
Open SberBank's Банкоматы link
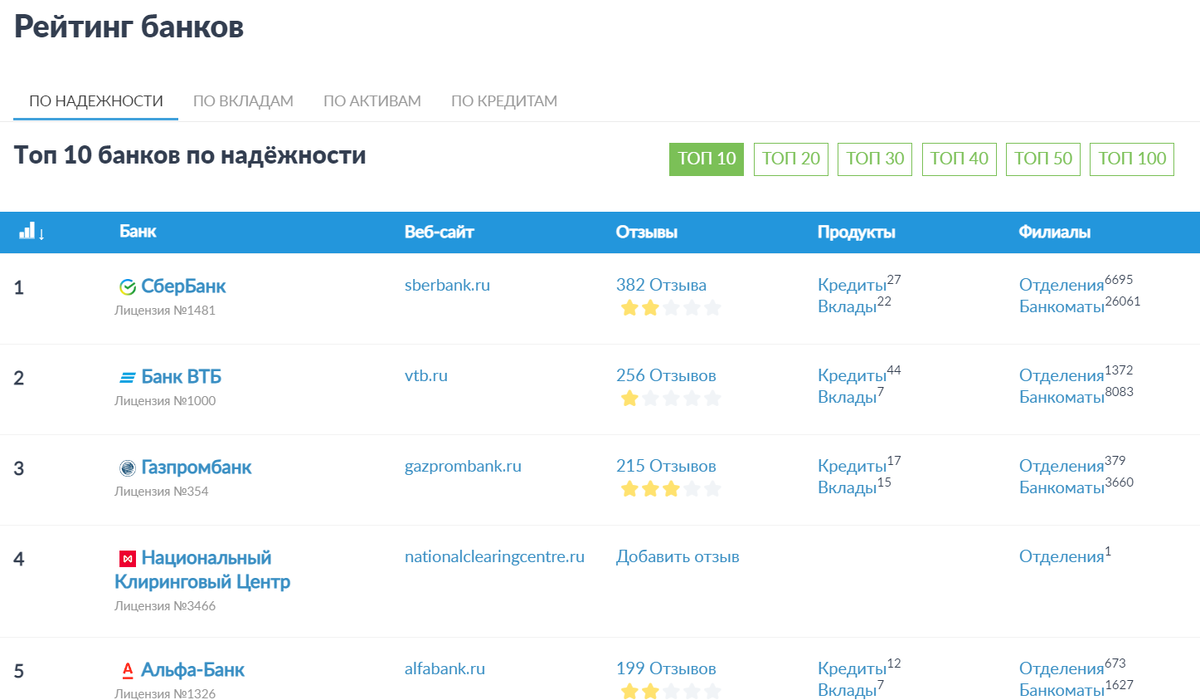[1062, 307]
